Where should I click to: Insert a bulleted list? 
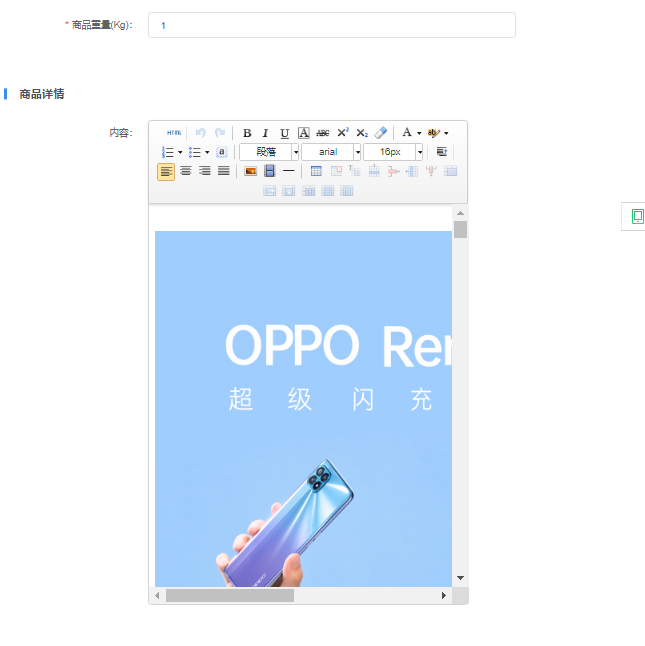(x=194, y=152)
